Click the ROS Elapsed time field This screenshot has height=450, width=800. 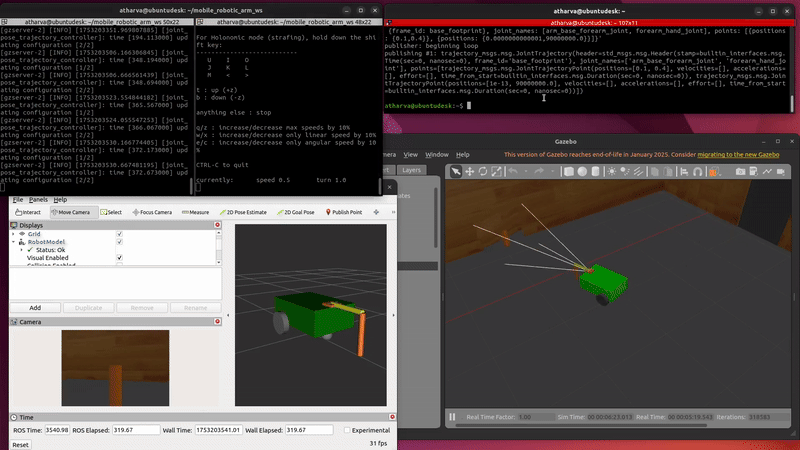pyautogui.click(x=136, y=430)
